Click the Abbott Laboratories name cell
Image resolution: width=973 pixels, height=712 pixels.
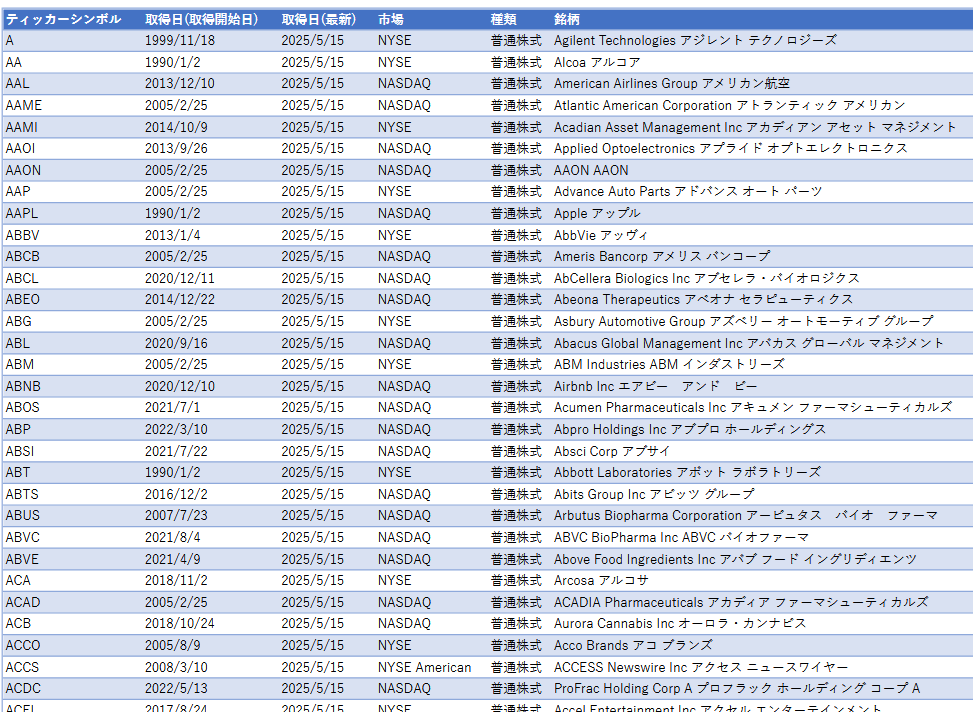tap(687, 472)
